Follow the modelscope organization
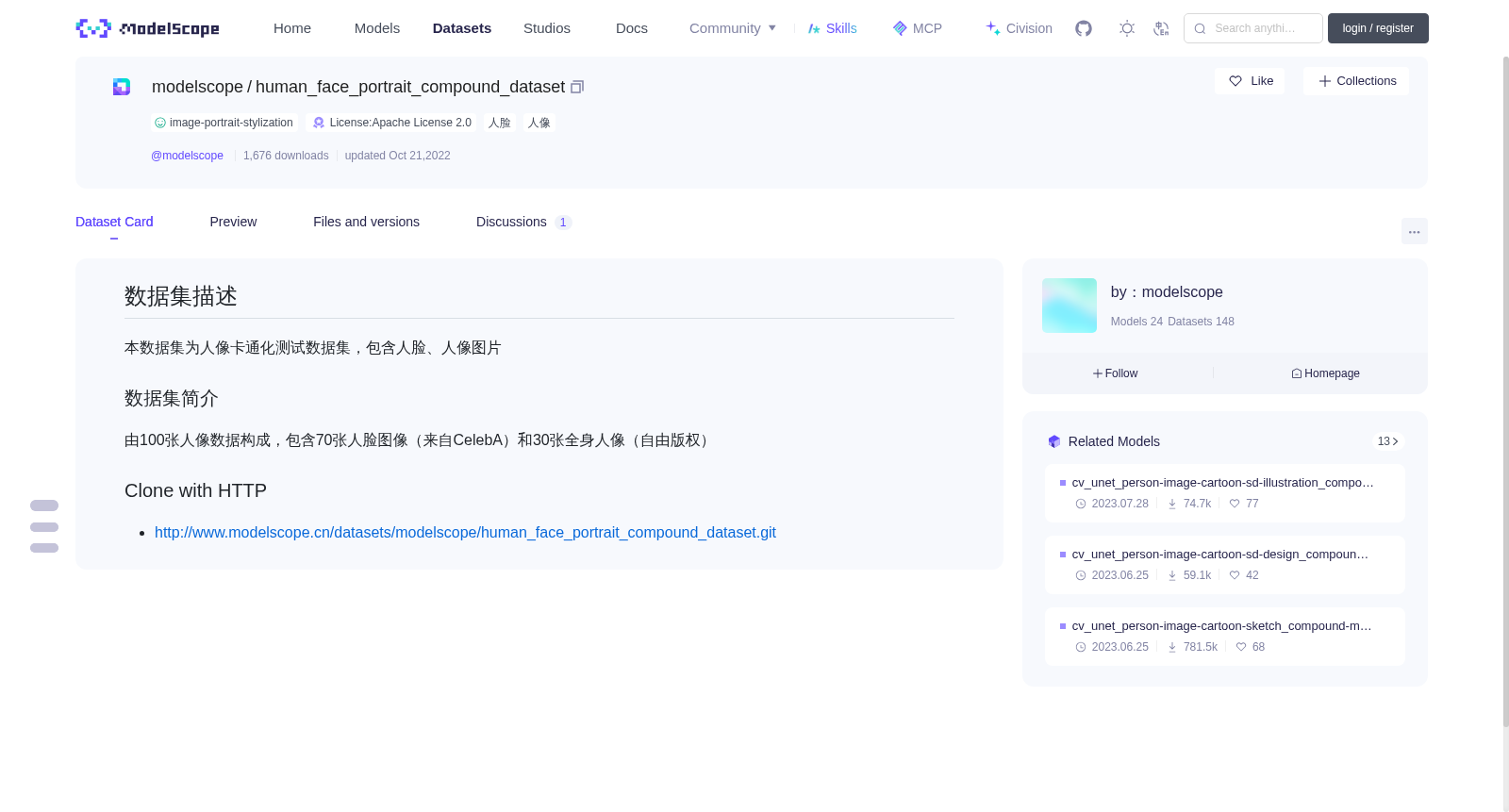The width and height of the screenshot is (1509, 812). 1117,373
